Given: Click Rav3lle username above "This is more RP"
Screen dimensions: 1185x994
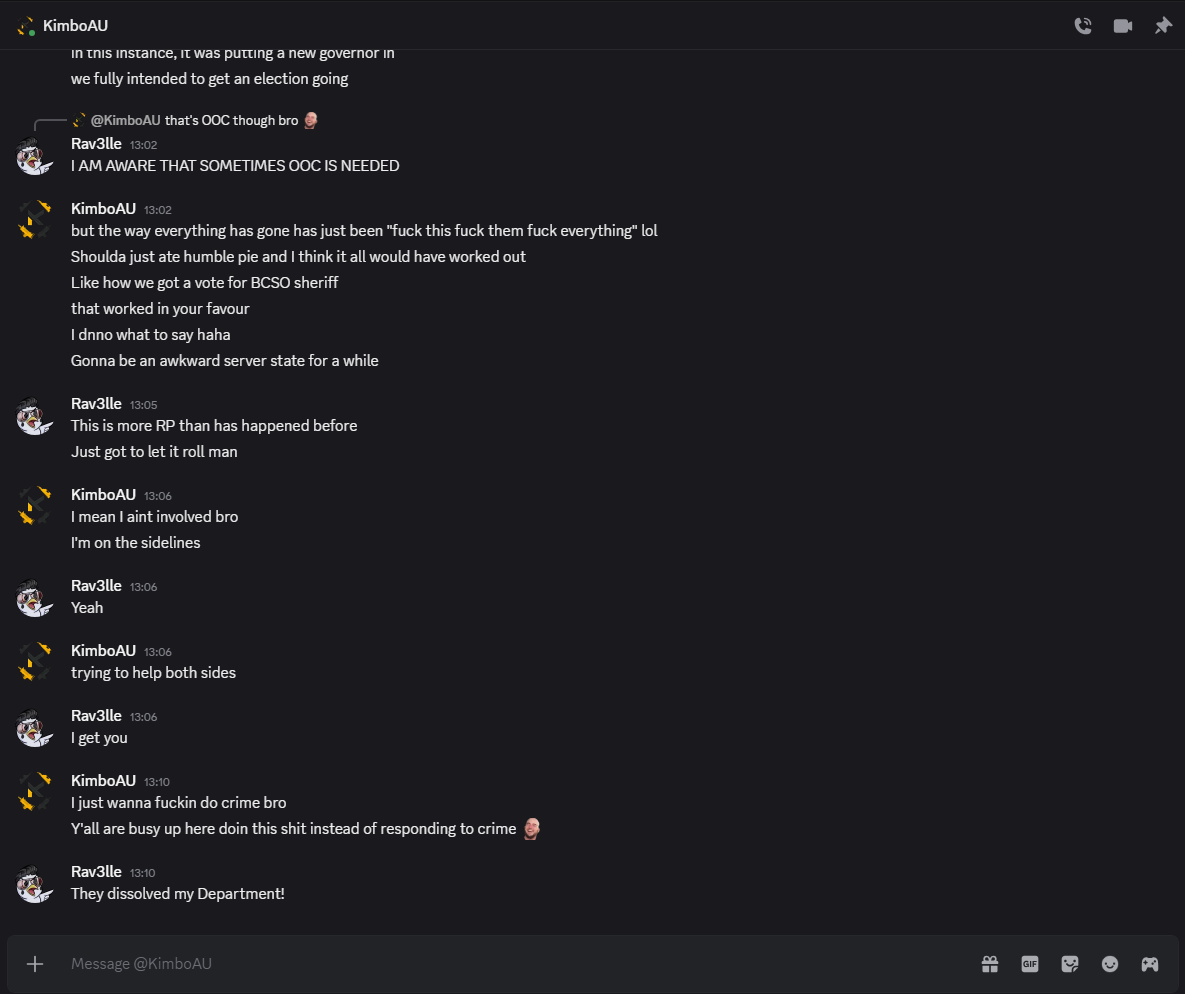Looking at the screenshot, I should click(x=96, y=404).
